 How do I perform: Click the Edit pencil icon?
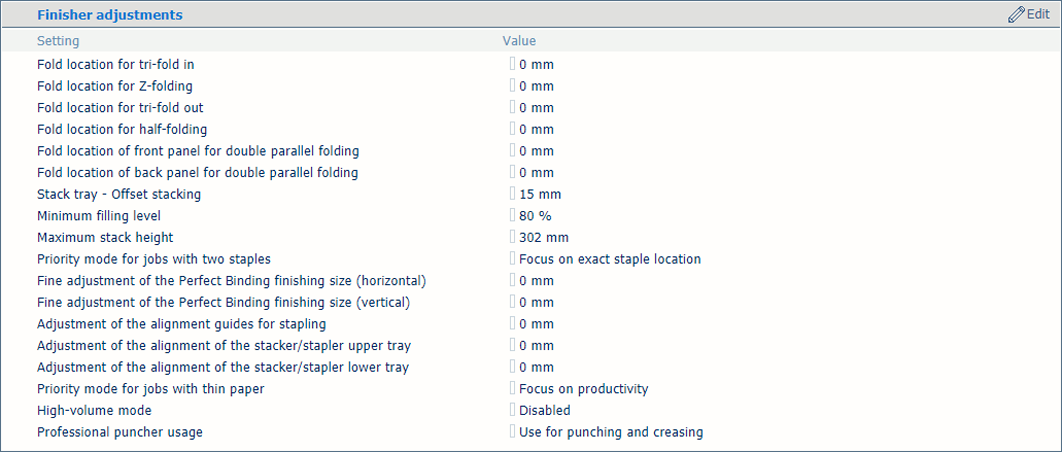[x=1016, y=14]
